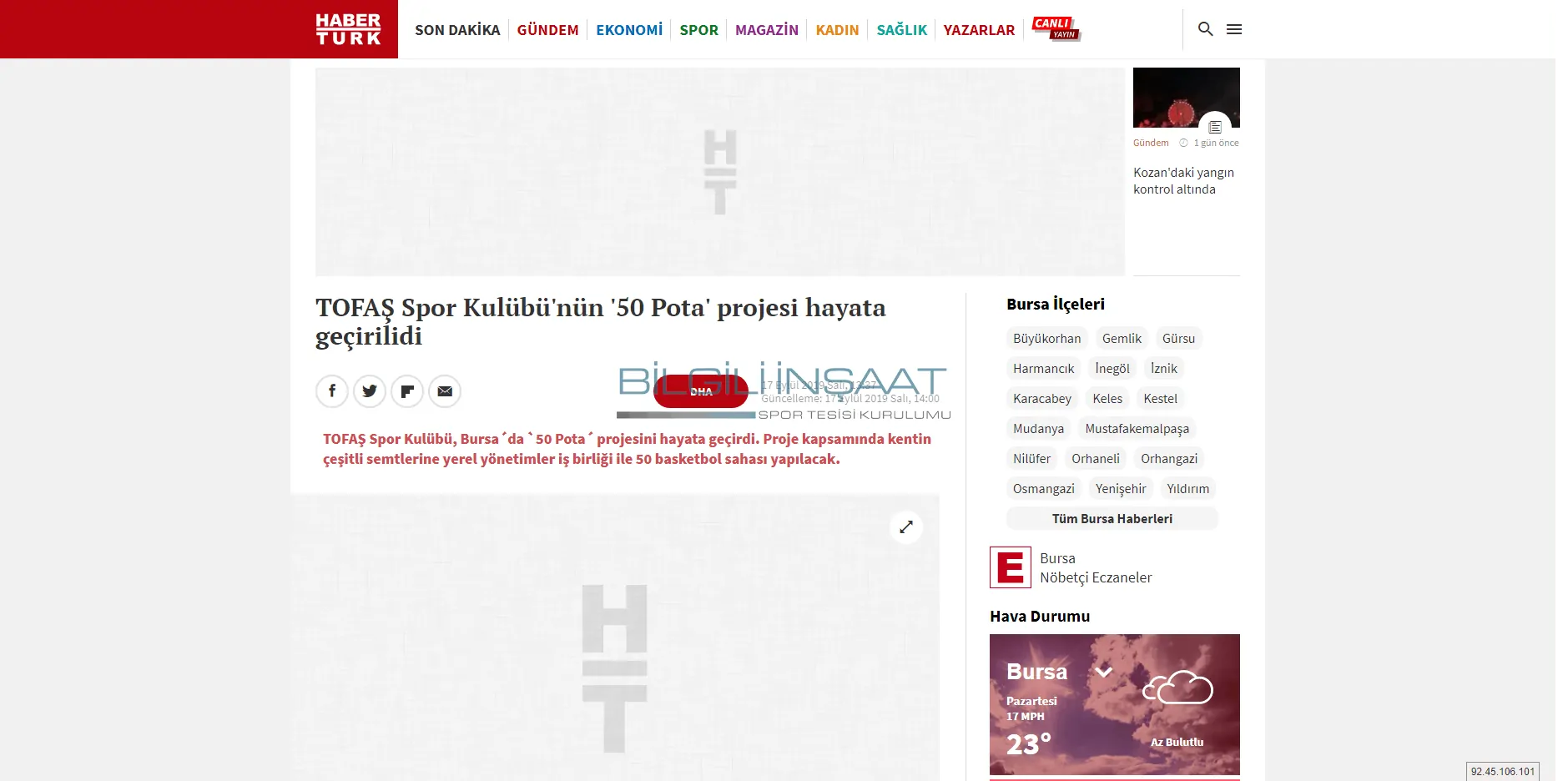Open the search magnifier icon
The height and width of the screenshot is (781, 1568).
coord(1205,29)
